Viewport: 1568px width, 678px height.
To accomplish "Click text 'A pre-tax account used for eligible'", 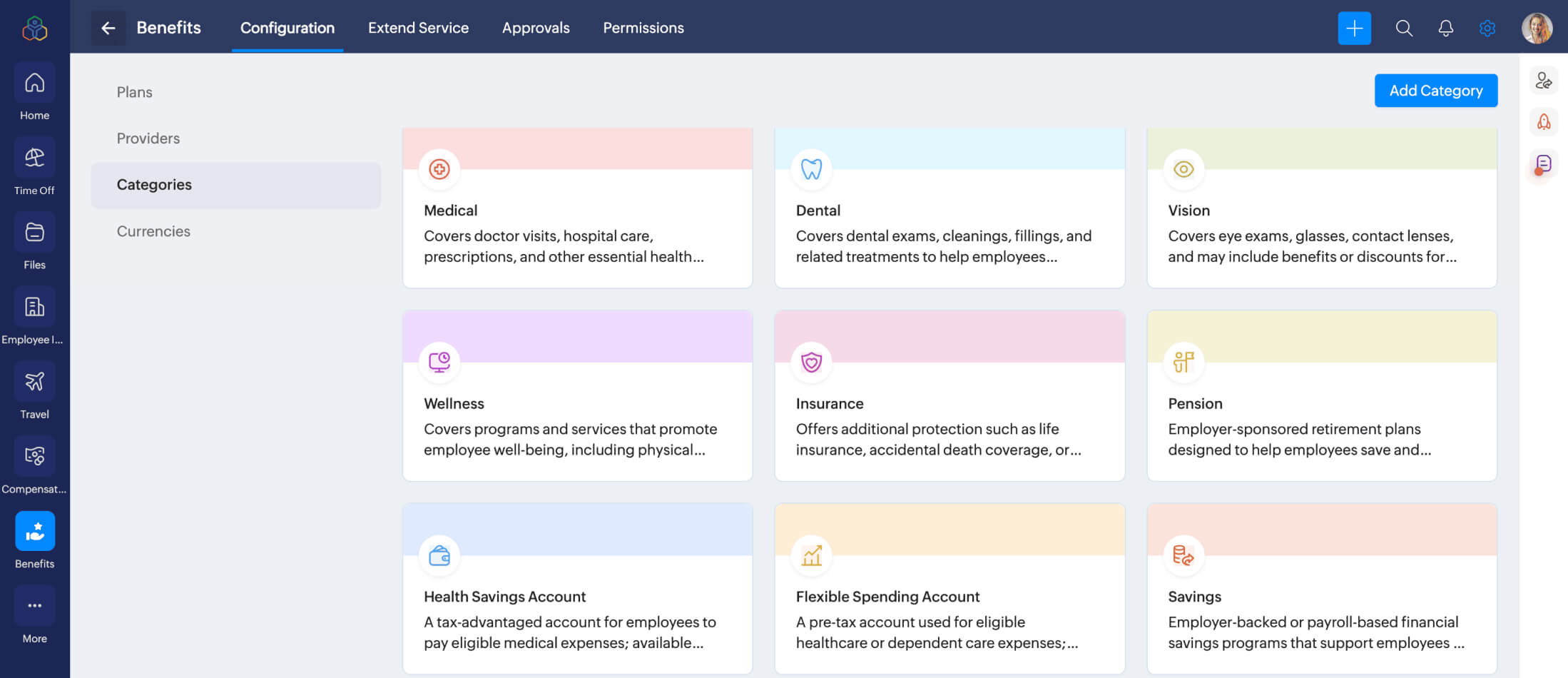I will point(910,622).
